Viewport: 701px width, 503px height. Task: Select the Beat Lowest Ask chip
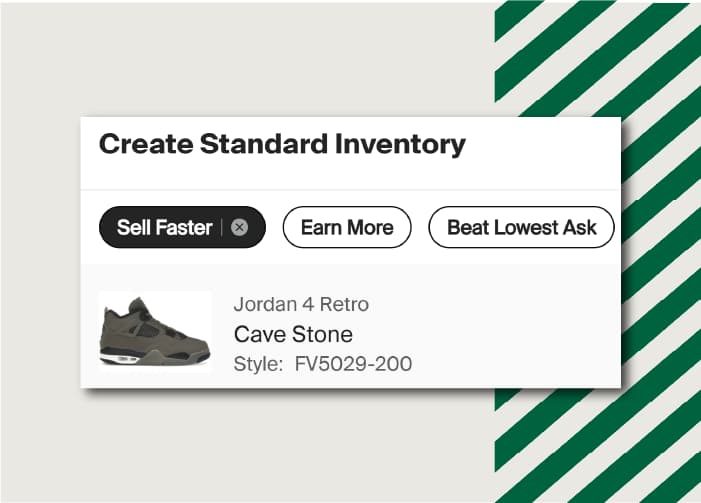click(521, 227)
